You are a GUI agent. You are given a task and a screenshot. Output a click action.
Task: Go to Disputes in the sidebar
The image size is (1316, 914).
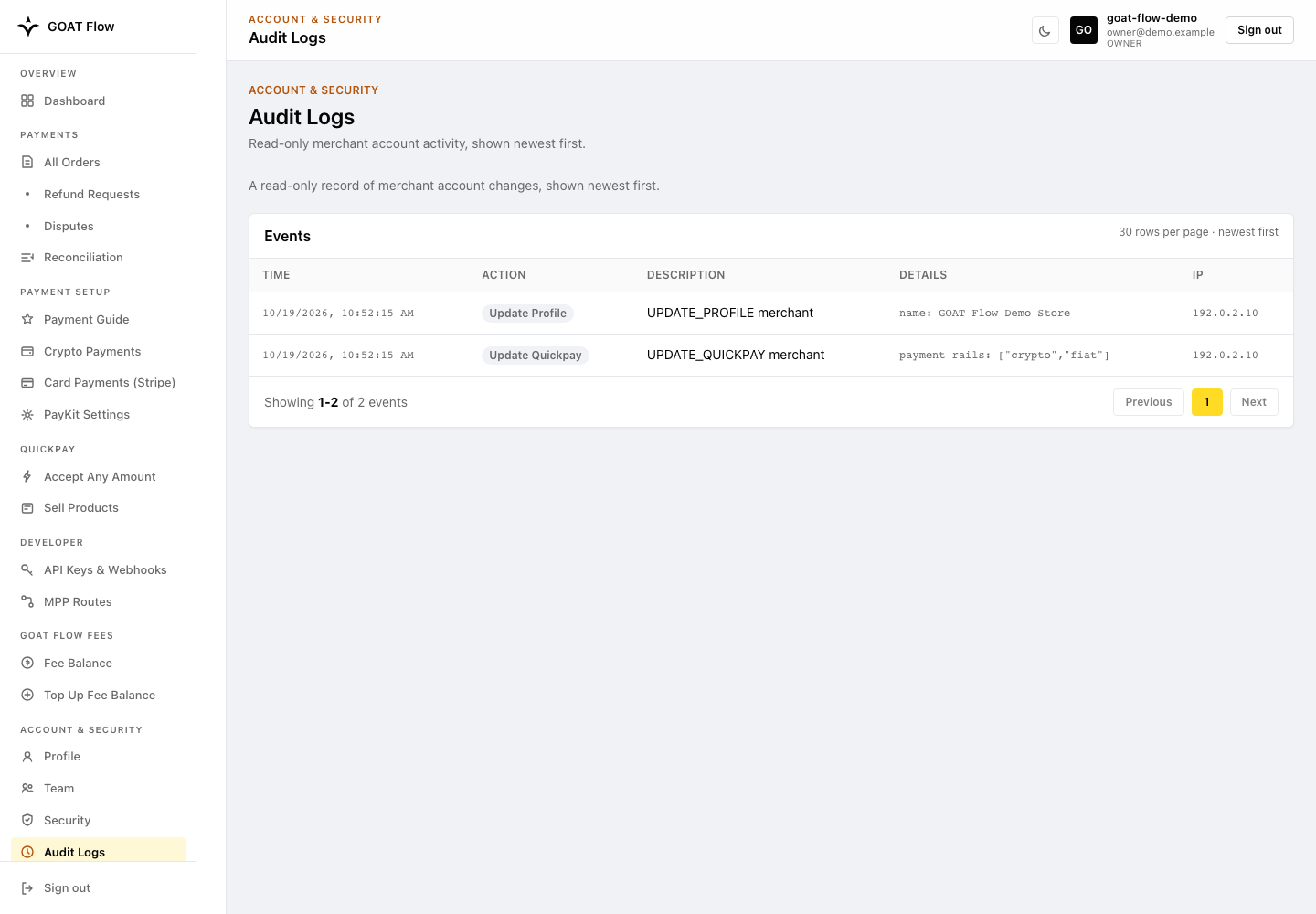point(69,227)
